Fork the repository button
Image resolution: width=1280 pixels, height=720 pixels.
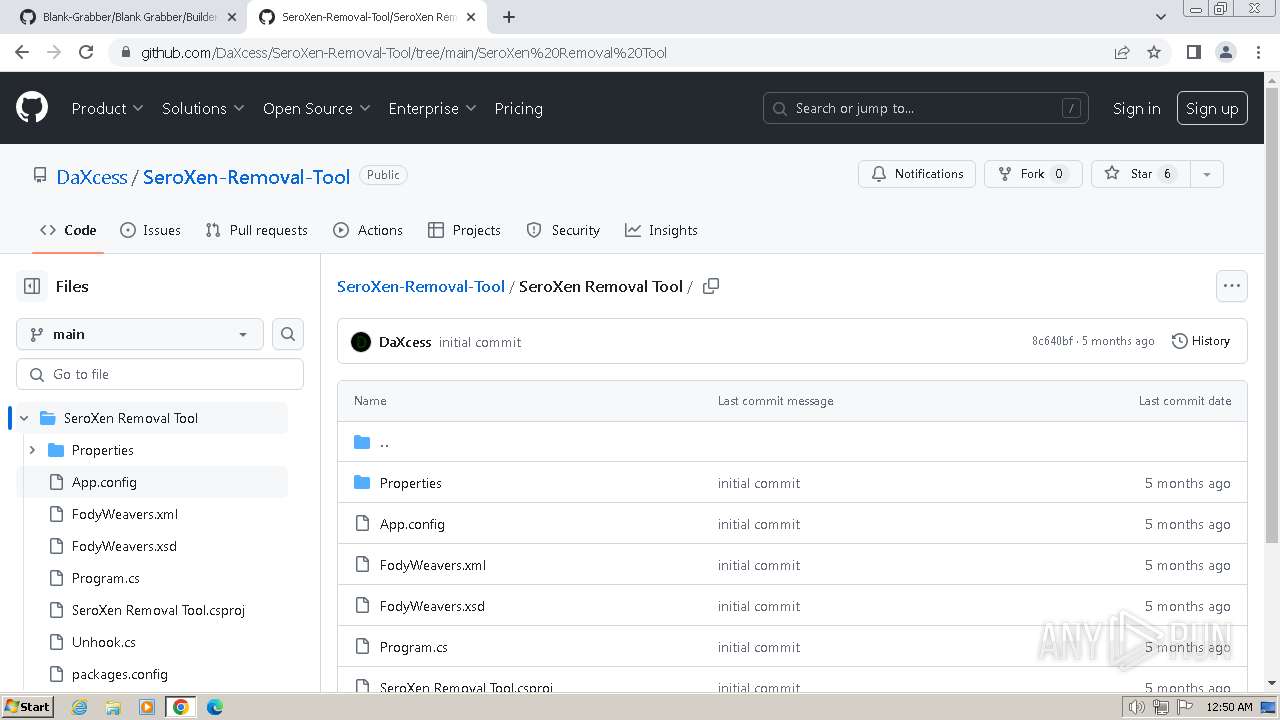coord(1033,174)
